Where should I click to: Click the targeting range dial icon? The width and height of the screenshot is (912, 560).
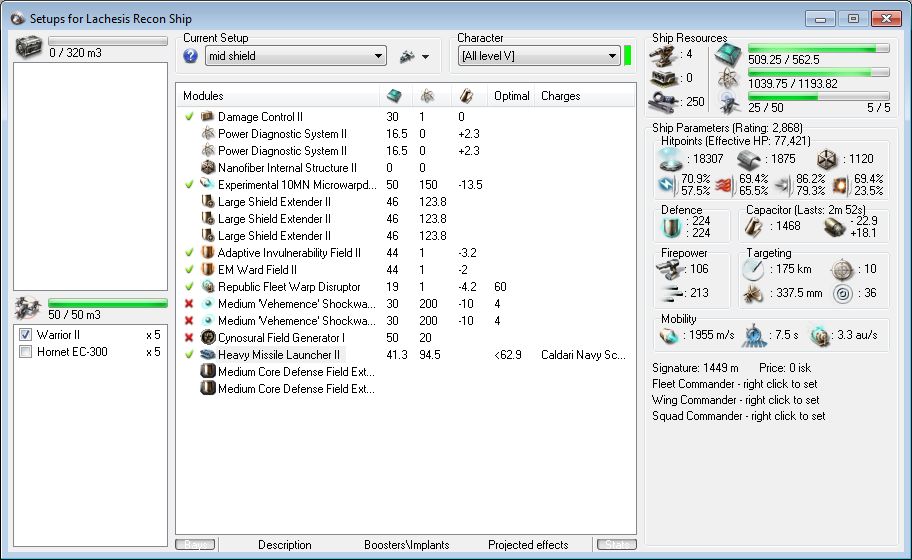tap(753, 269)
